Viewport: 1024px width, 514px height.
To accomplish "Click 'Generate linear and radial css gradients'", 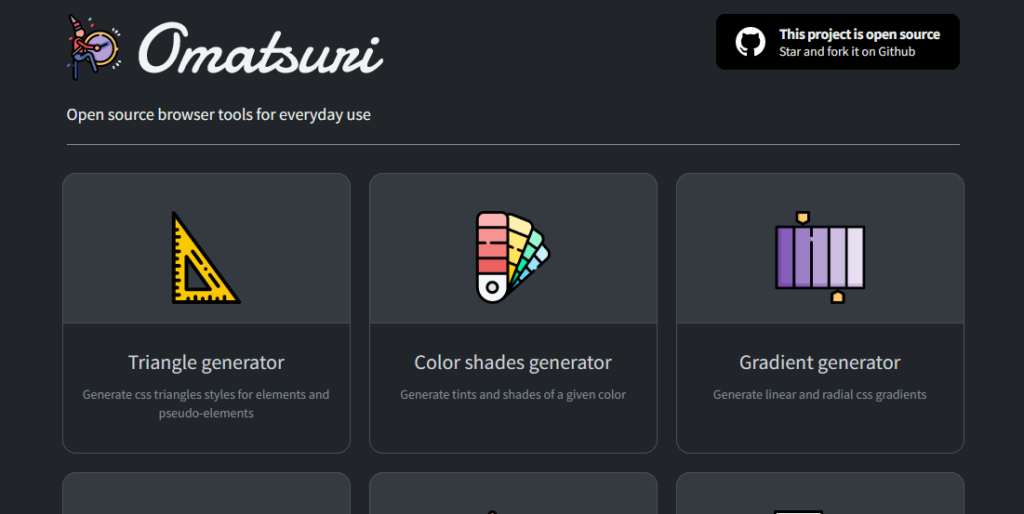I will [820, 394].
